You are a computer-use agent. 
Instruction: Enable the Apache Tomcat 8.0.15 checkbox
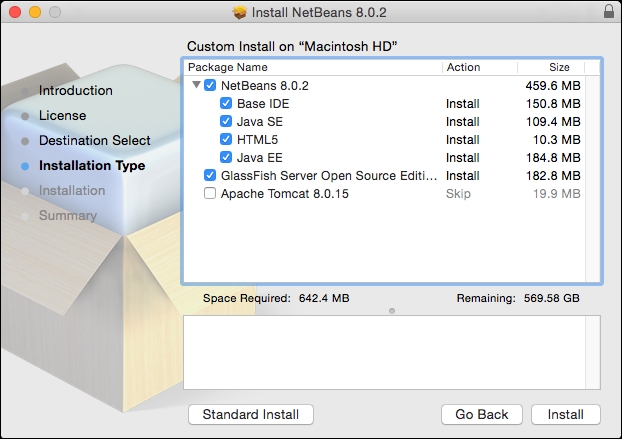click(210, 194)
